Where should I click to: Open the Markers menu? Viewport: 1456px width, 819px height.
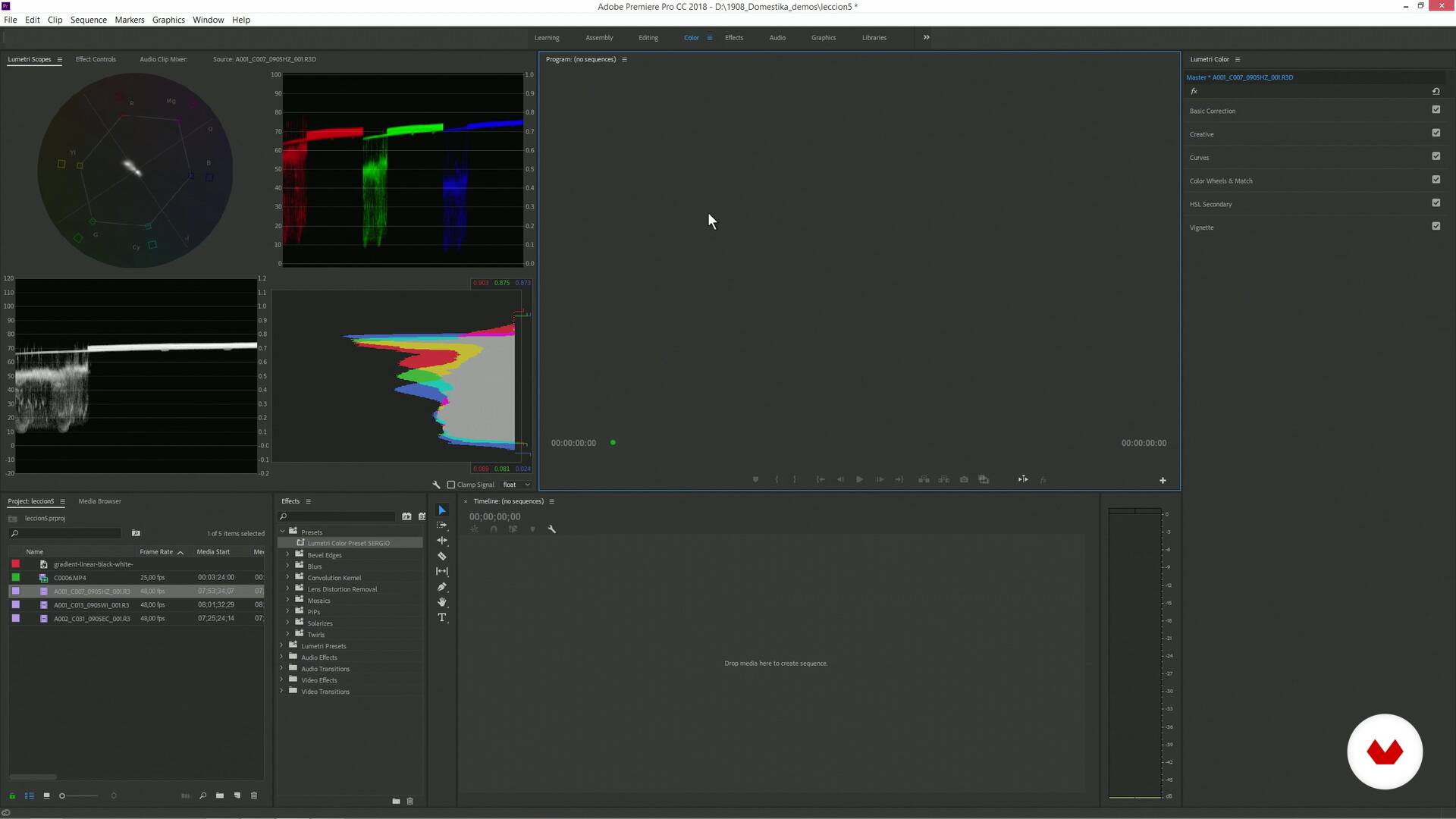pos(130,20)
